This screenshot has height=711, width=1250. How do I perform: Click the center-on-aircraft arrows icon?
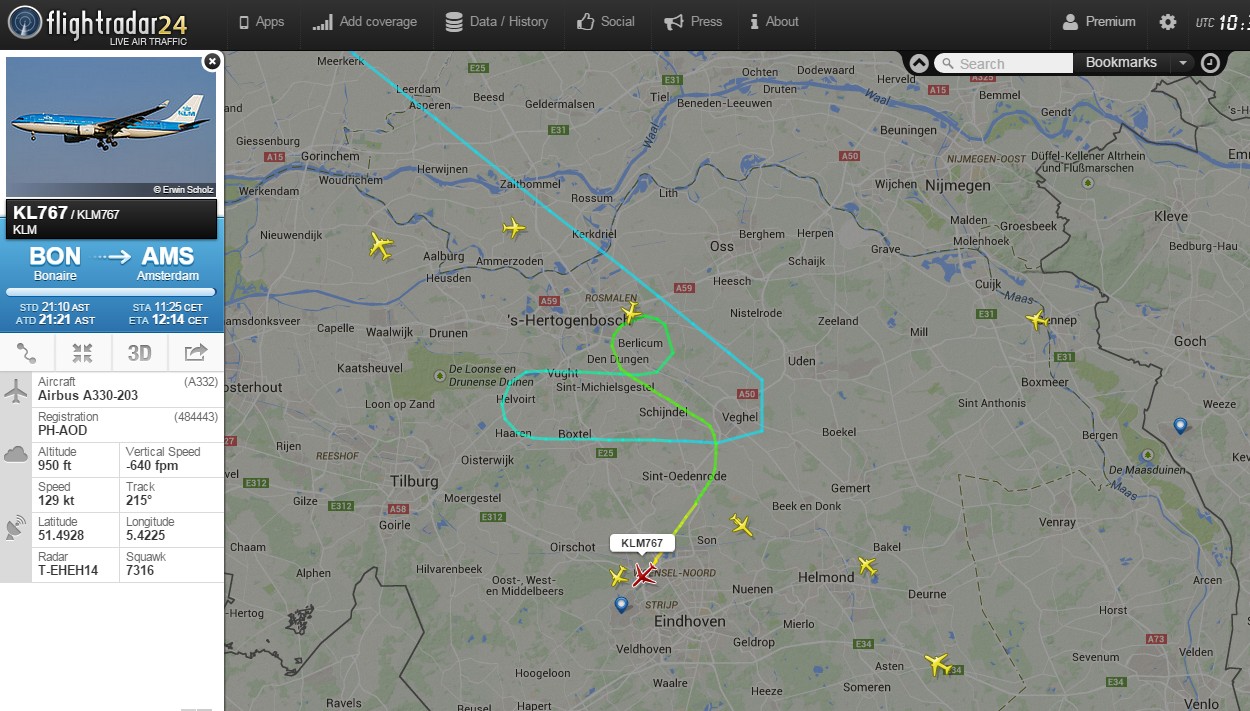click(83, 352)
